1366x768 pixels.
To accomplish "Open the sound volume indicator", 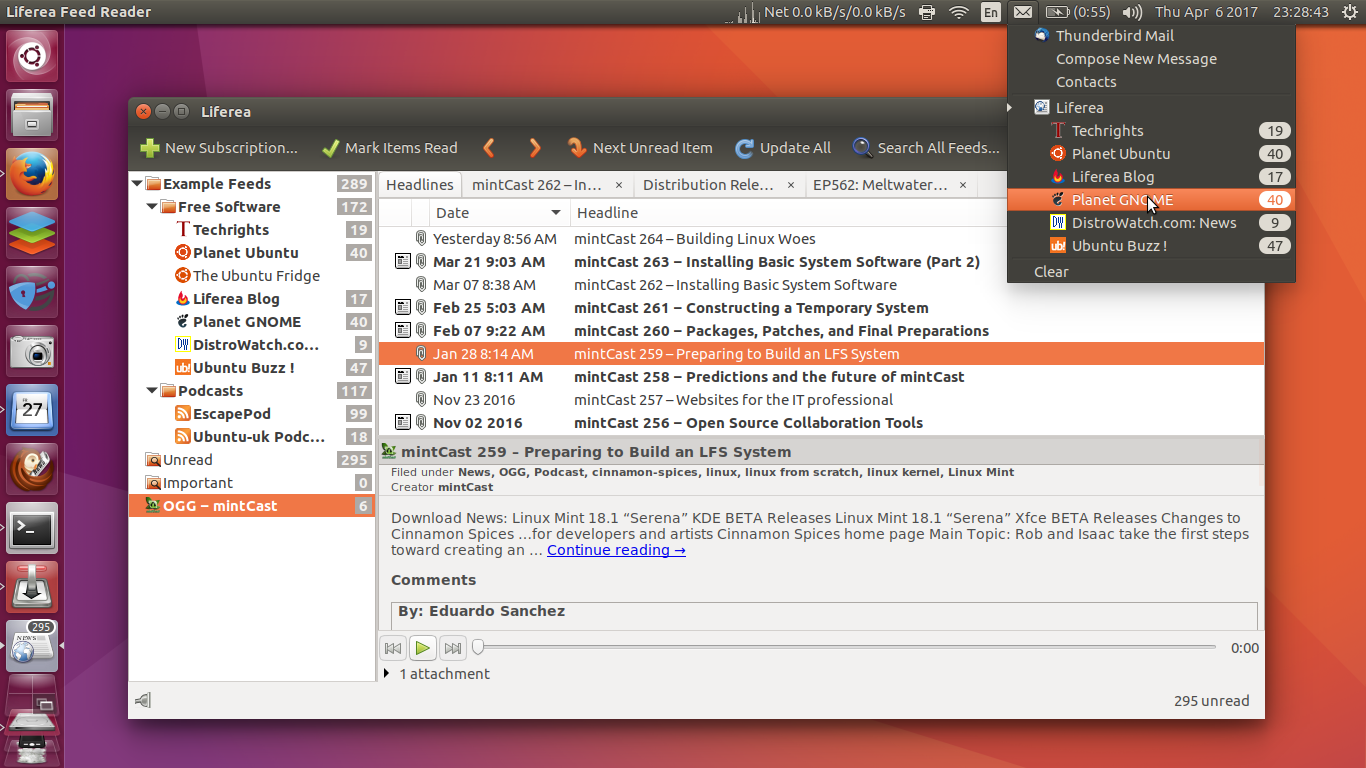I will (x=1132, y=12).
